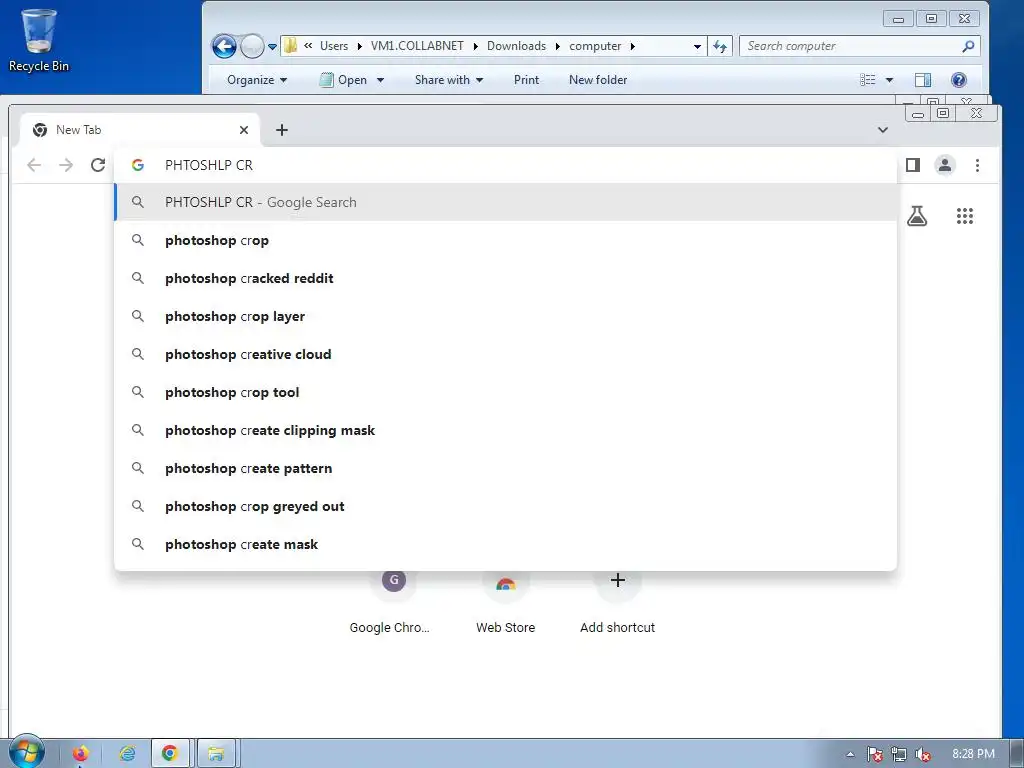Open Internet Explorer from taskbar
1024x768 pixels.
tap(127, 754)
